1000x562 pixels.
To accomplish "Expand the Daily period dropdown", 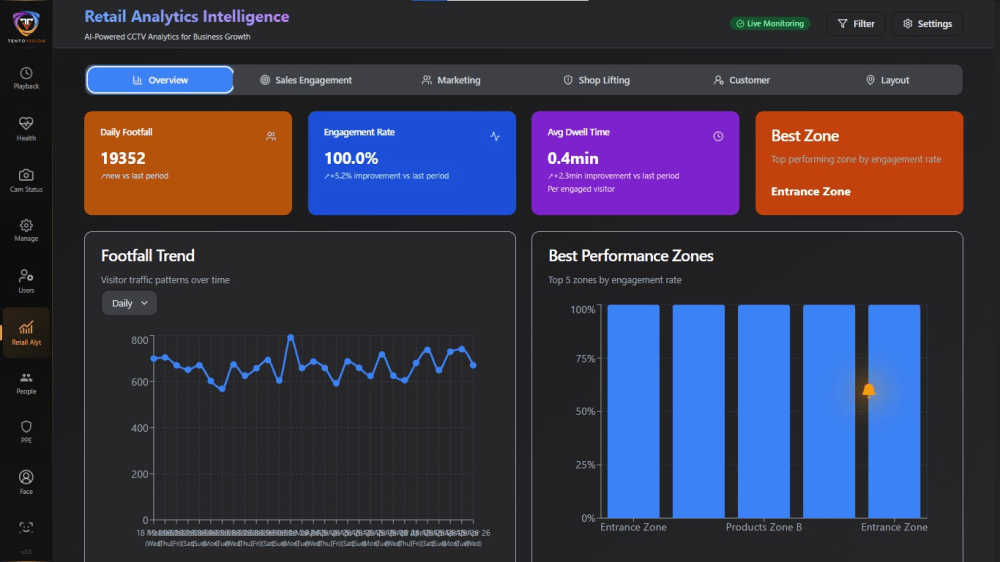I will (x=129, y=303).
